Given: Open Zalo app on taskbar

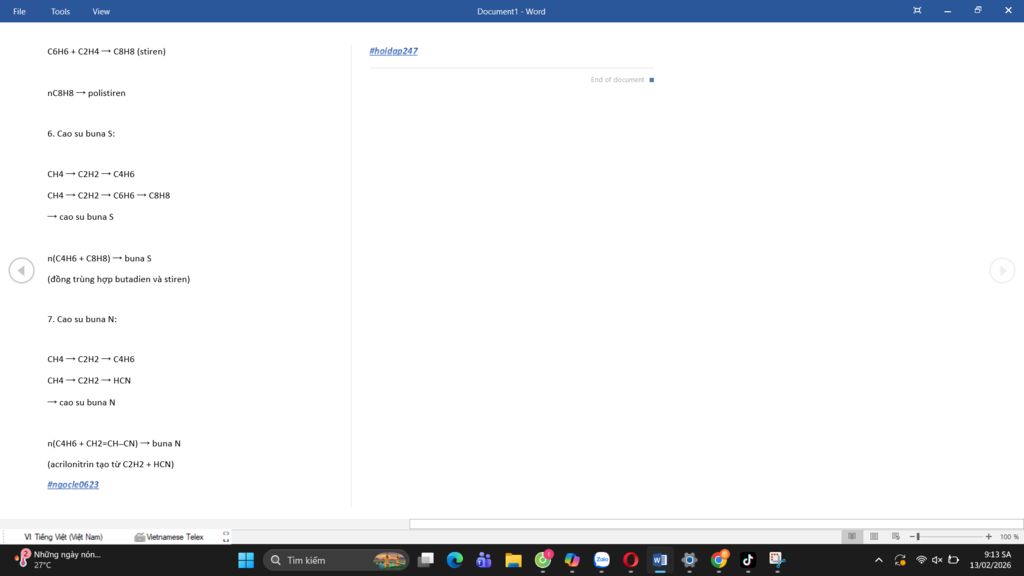Looking at the screenshot, I should pos(601,560).
